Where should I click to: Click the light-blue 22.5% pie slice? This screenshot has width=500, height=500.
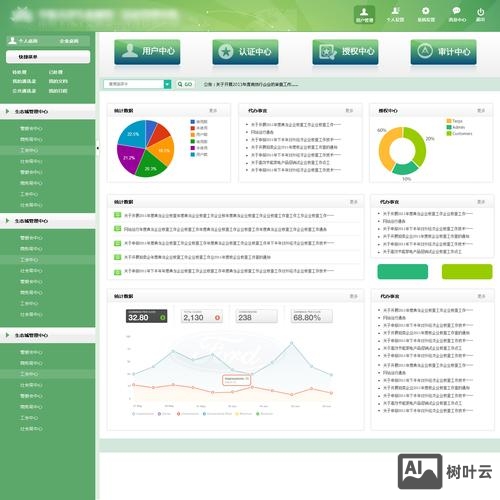point(133,135)
